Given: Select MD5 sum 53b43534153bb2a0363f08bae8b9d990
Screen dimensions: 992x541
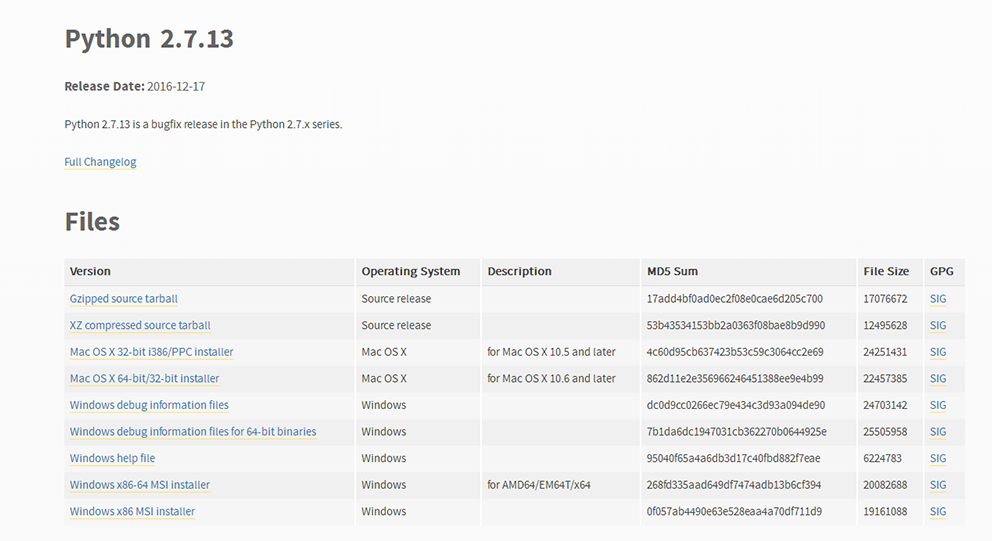Looking at the screenshot, I should click(736, 325).
